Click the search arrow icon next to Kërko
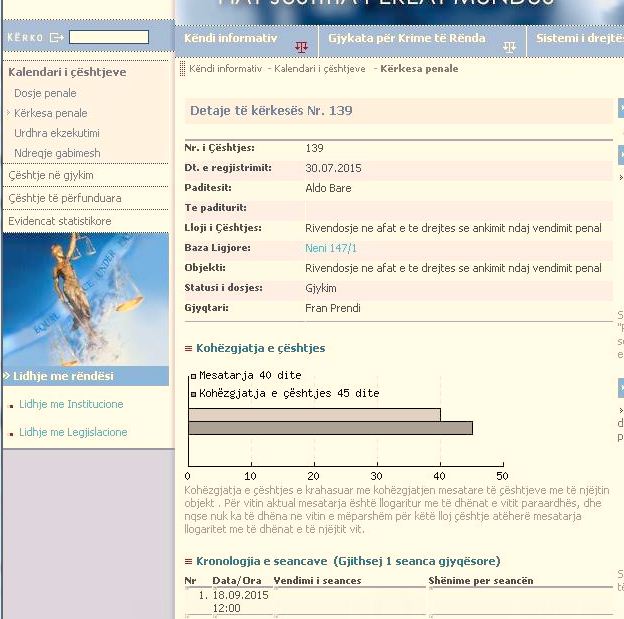Viewport: 624px width, 619px height. [x=56, y=38]
